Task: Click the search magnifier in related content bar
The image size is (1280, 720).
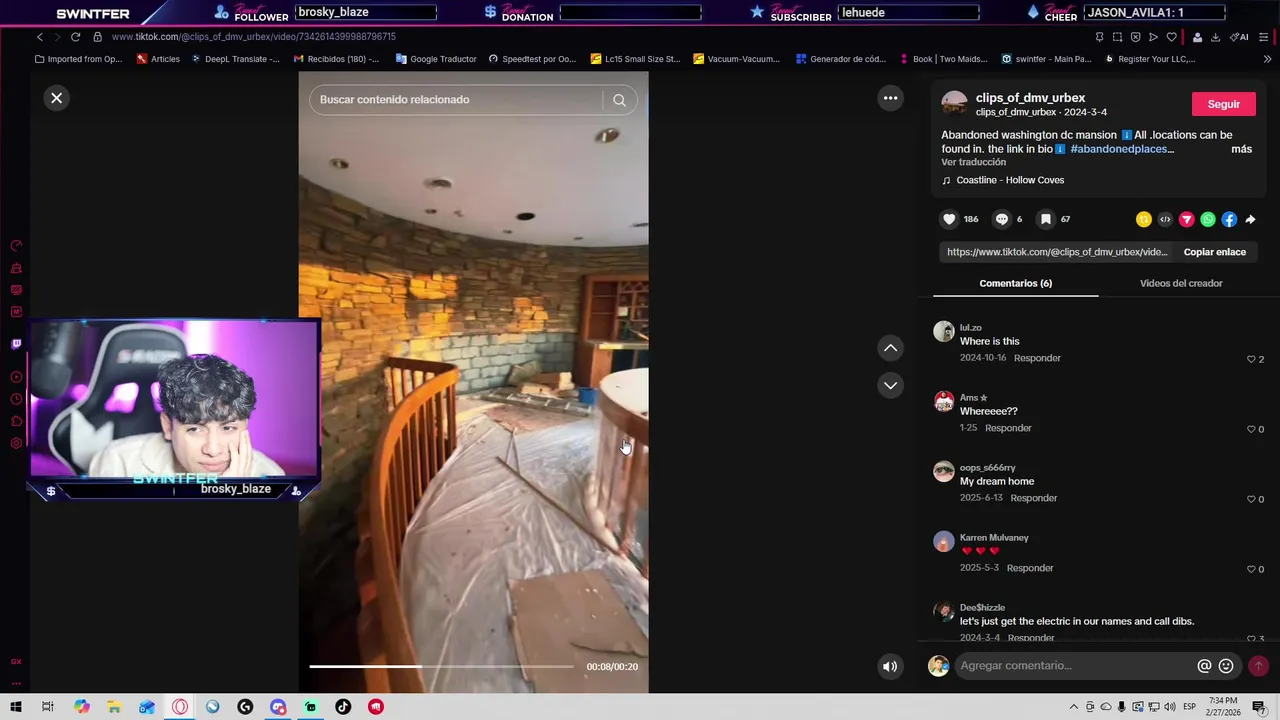Action: pos(619,100)
